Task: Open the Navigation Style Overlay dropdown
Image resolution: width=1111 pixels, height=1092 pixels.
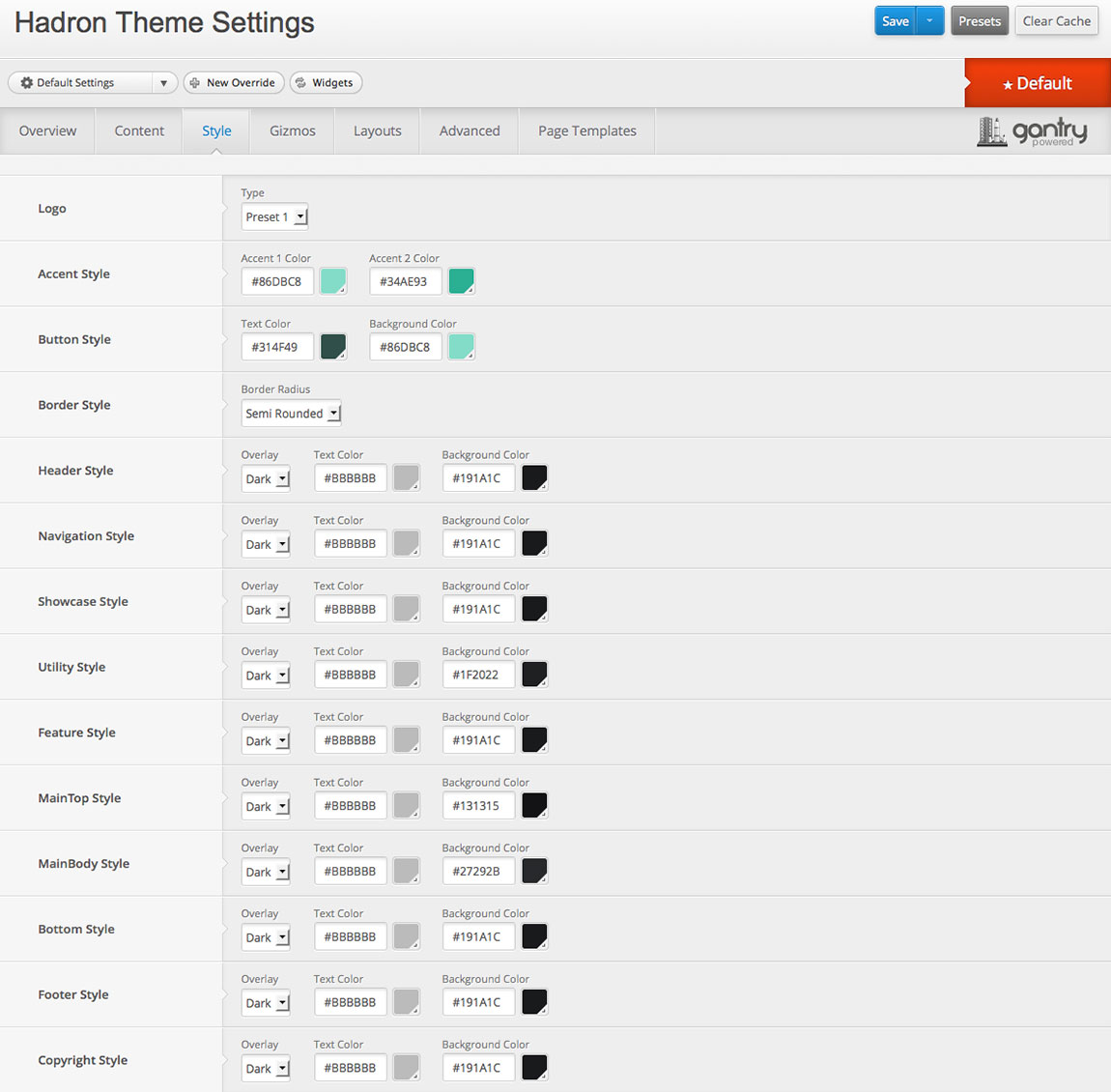Action: point(266,544)
